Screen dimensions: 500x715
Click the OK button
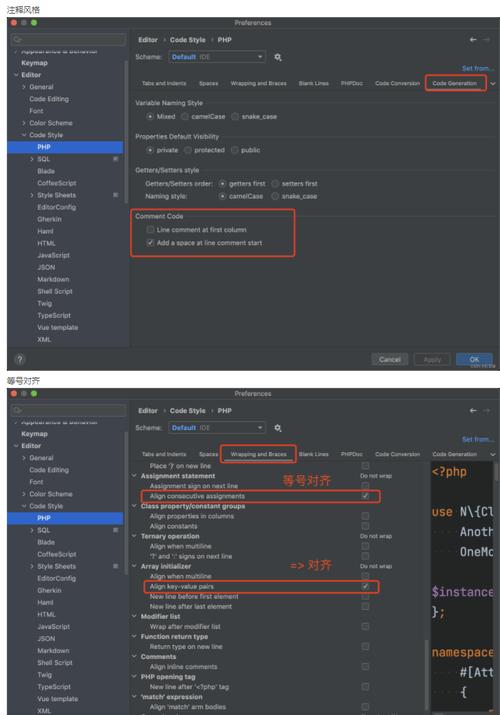(474, 360)
